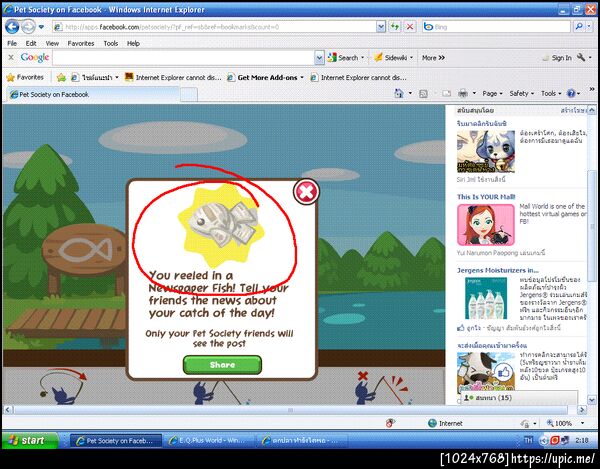Open the Google toolbar wrench settings
This screenshot has width=600, height=469.
coord(581,57)
